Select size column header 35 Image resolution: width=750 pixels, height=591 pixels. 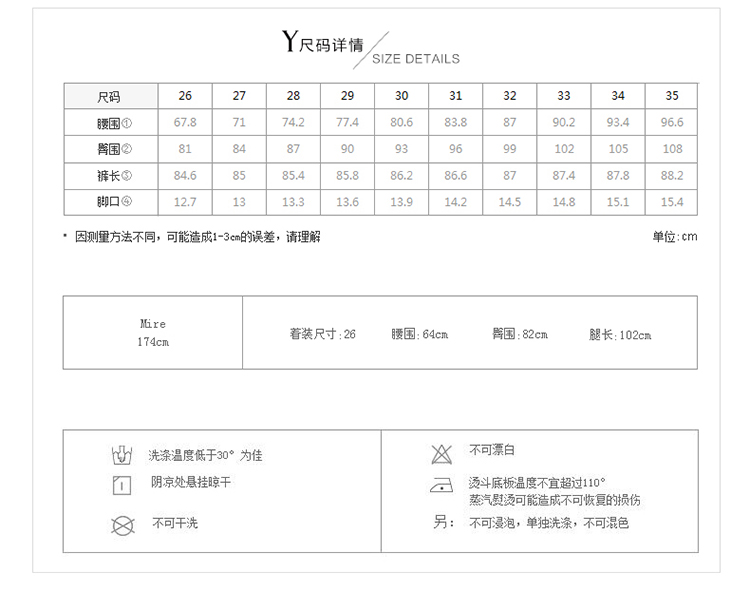coord(672,96)
